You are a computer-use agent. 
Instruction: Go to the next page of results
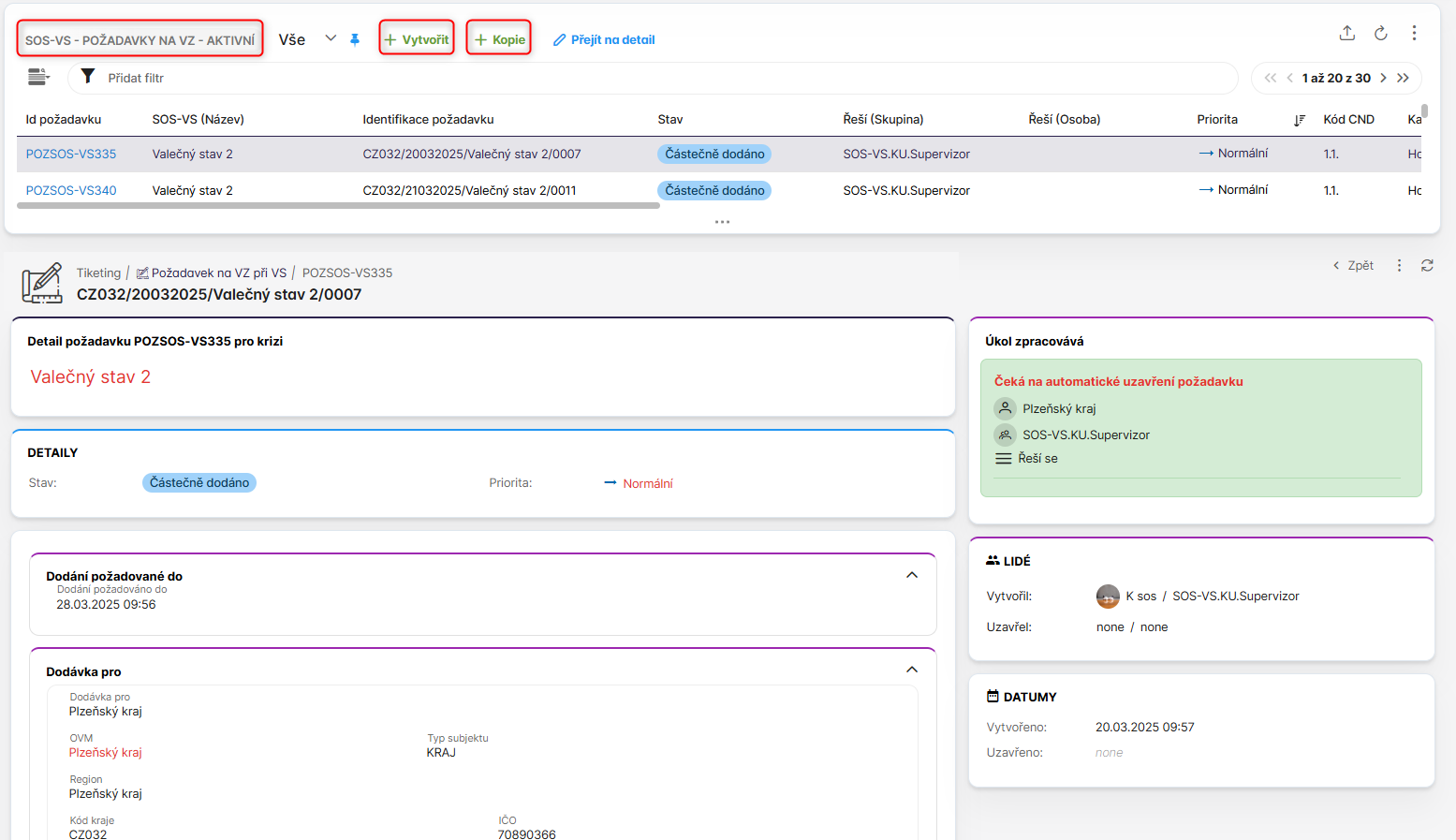(x=1383, y=78)
